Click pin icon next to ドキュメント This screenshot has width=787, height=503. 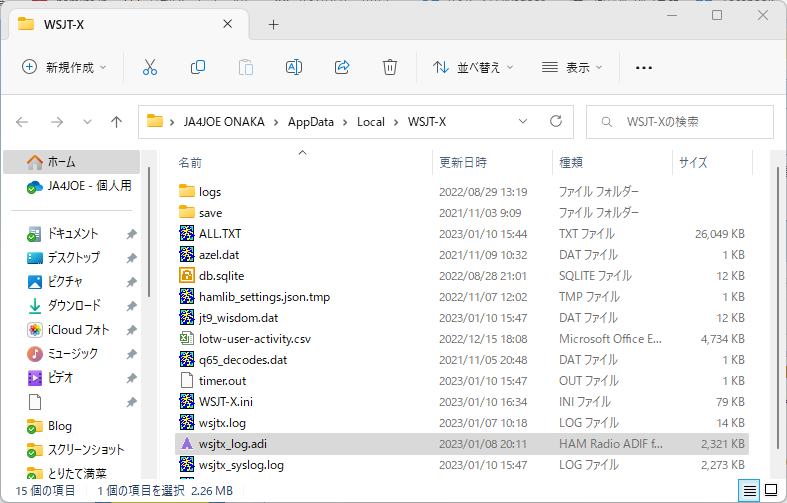click(x=132, y=234)
